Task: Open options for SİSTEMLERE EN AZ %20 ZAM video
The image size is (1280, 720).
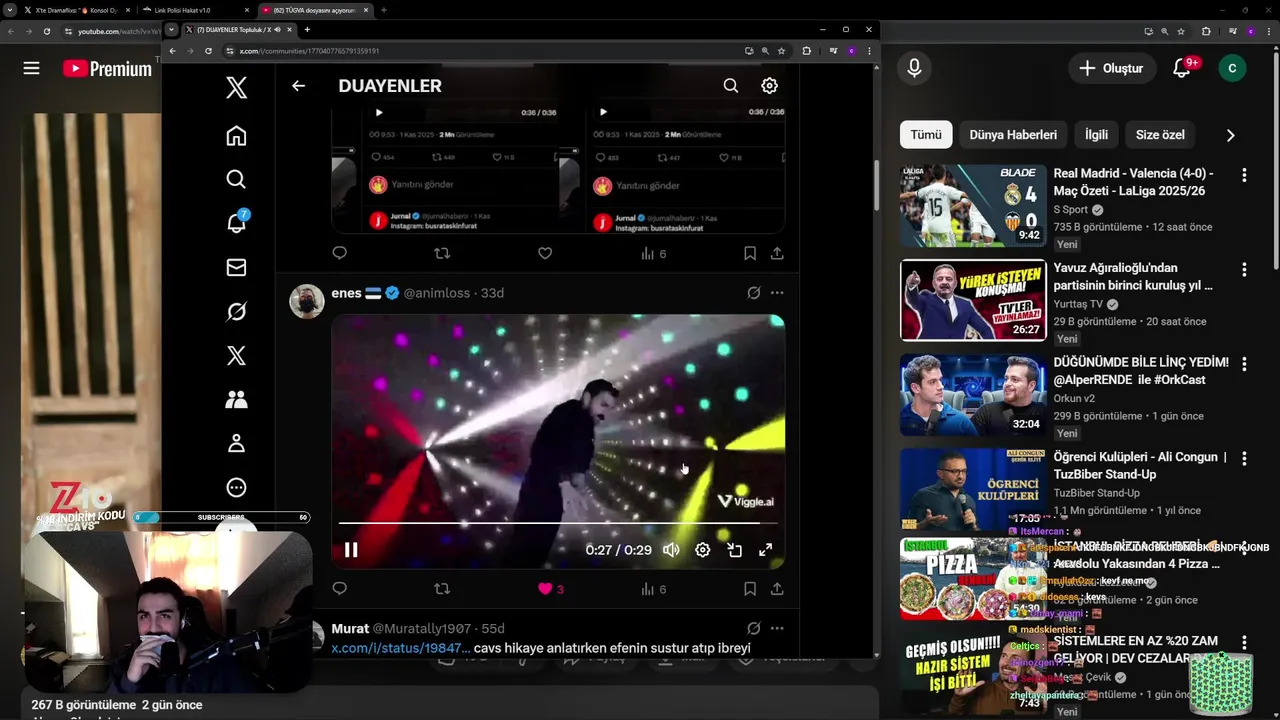Action: coord(1244,642)
